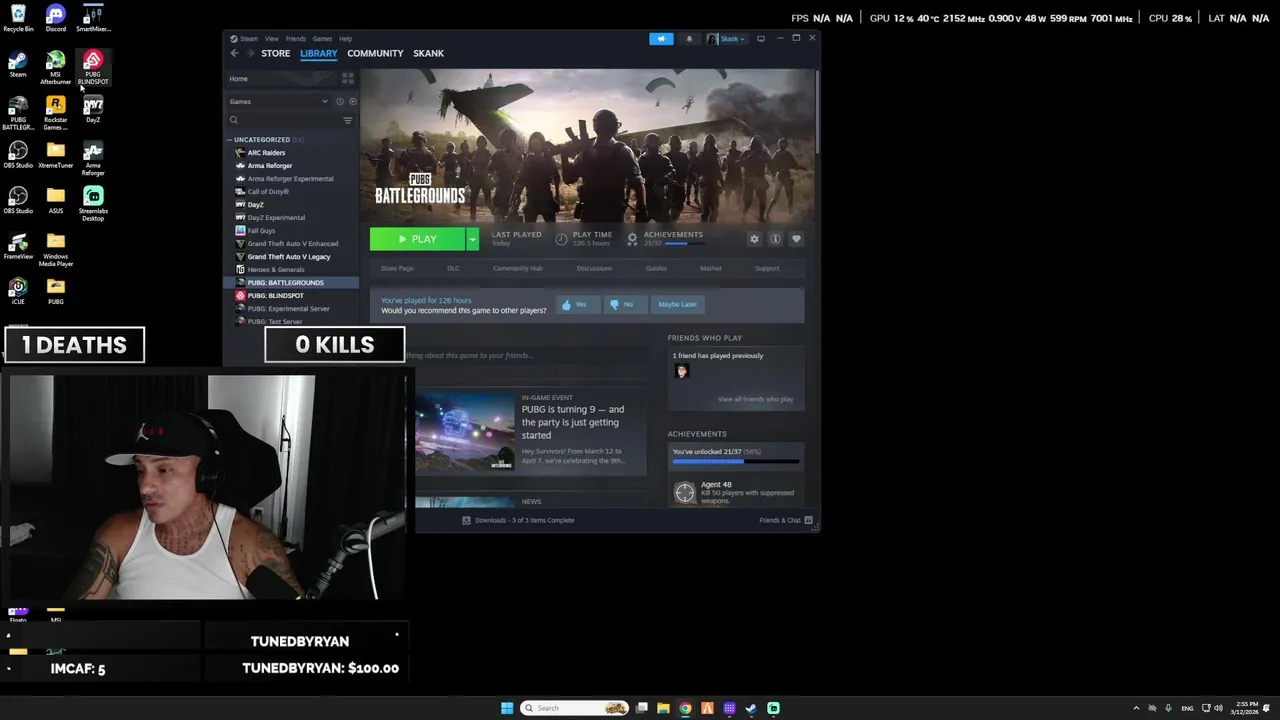Switch library to grid collections view
The image size is (1280, 720).
click(x=348, y=78)
